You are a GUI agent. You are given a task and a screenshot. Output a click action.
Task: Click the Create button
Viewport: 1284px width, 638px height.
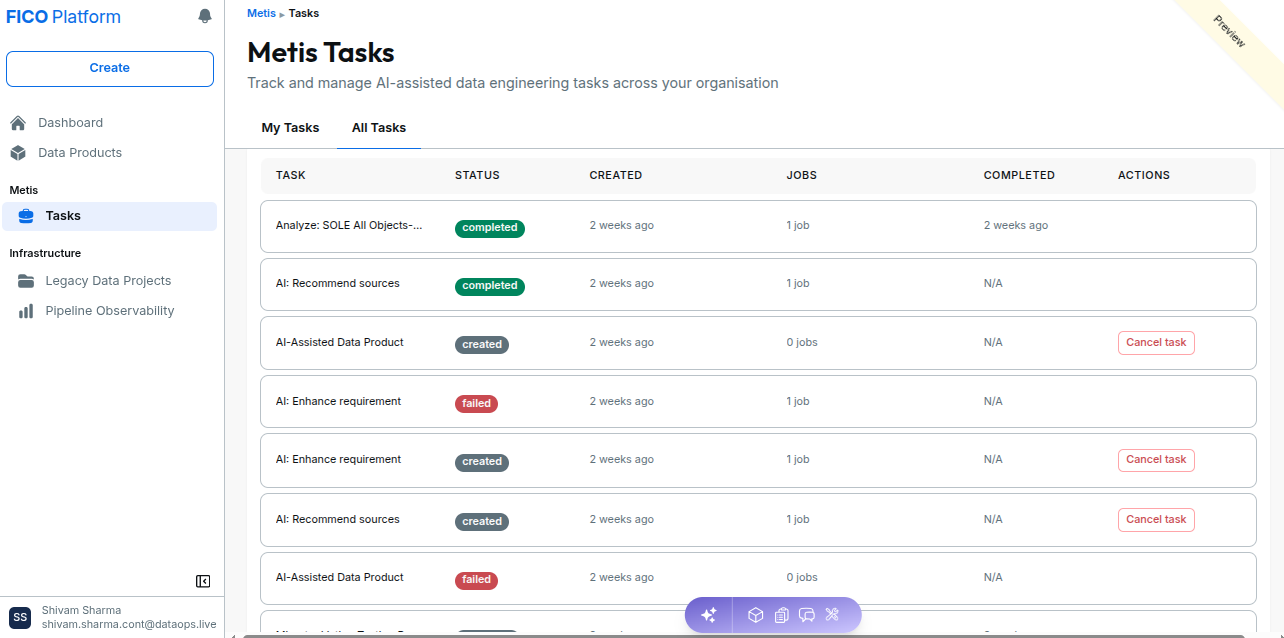coord(110,68)
